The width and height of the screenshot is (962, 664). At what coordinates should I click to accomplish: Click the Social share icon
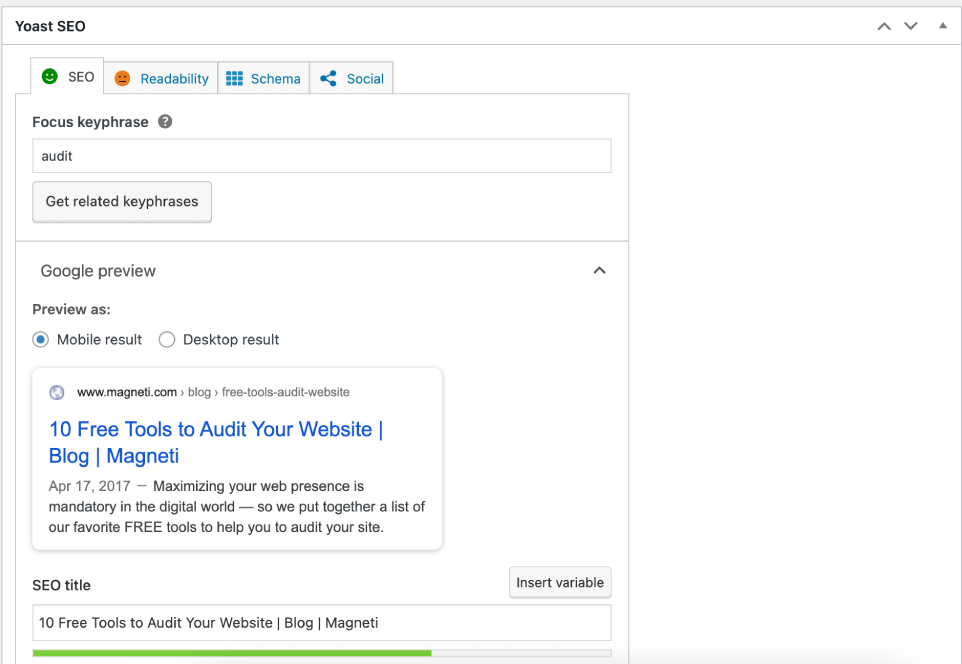point(328,79)
